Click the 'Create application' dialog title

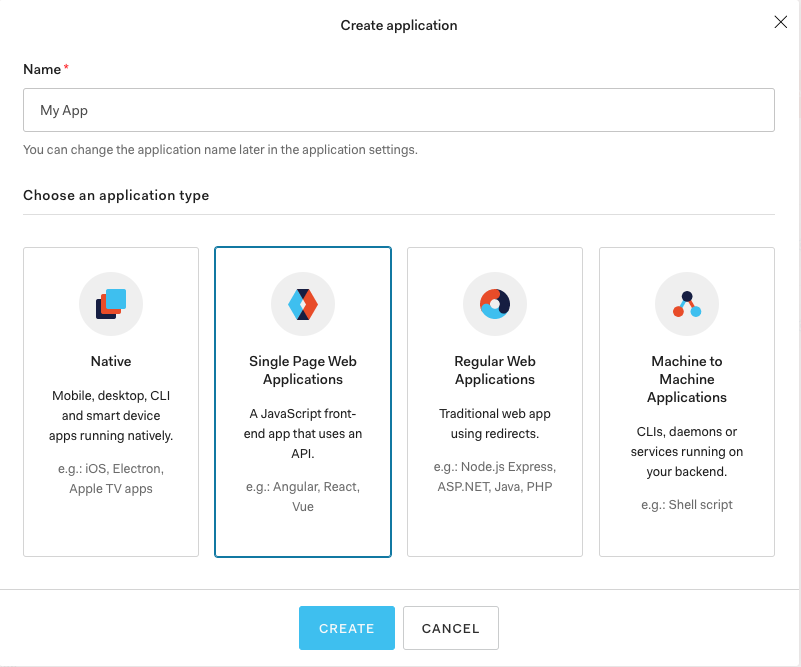point(399,26)
